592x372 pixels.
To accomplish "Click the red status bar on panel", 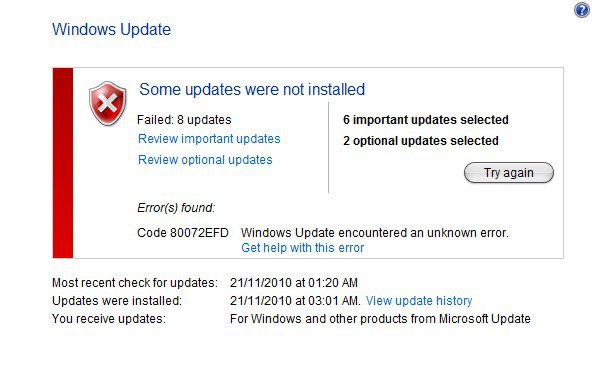I will (x=63, y=163).
